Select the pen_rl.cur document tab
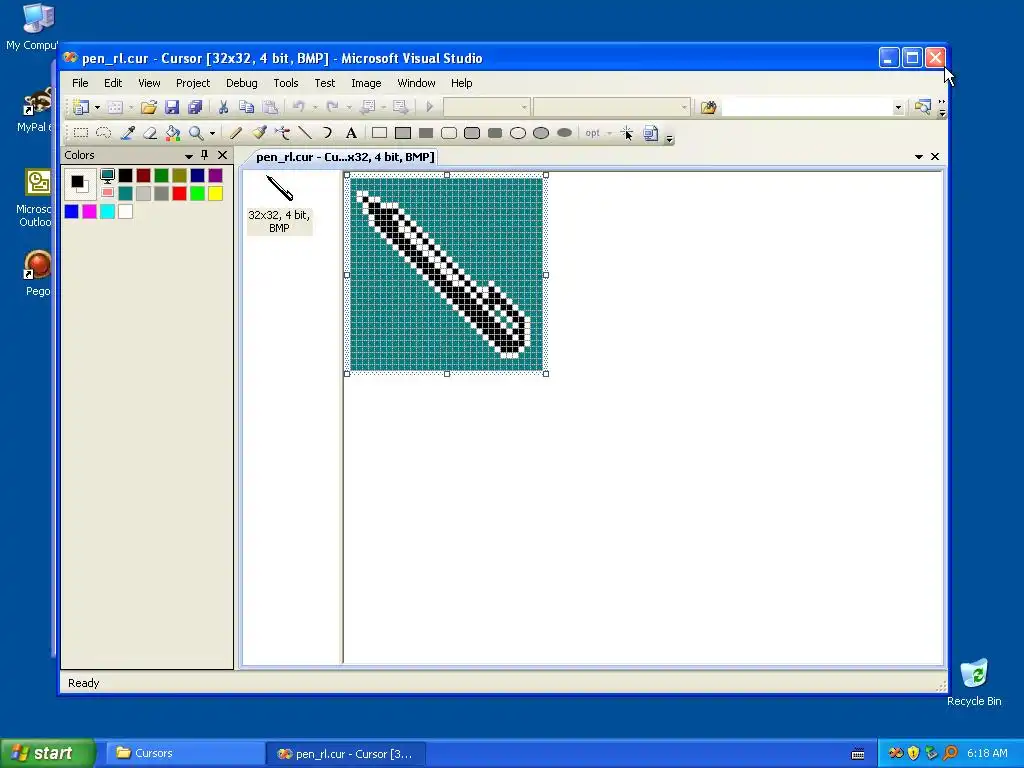 click(344, 157)
